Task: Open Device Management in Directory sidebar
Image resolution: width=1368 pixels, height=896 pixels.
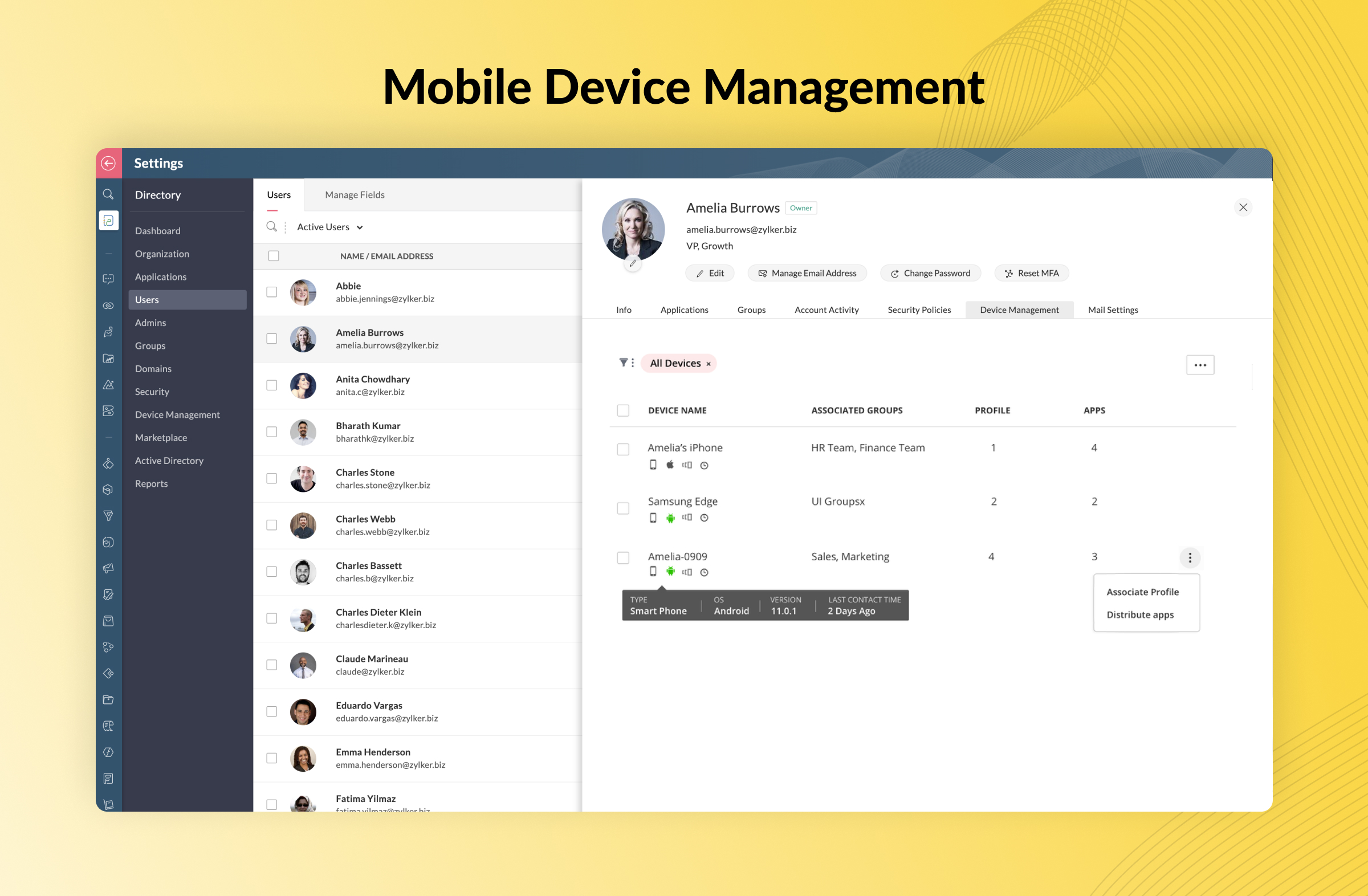Action: tap(177, 415)
